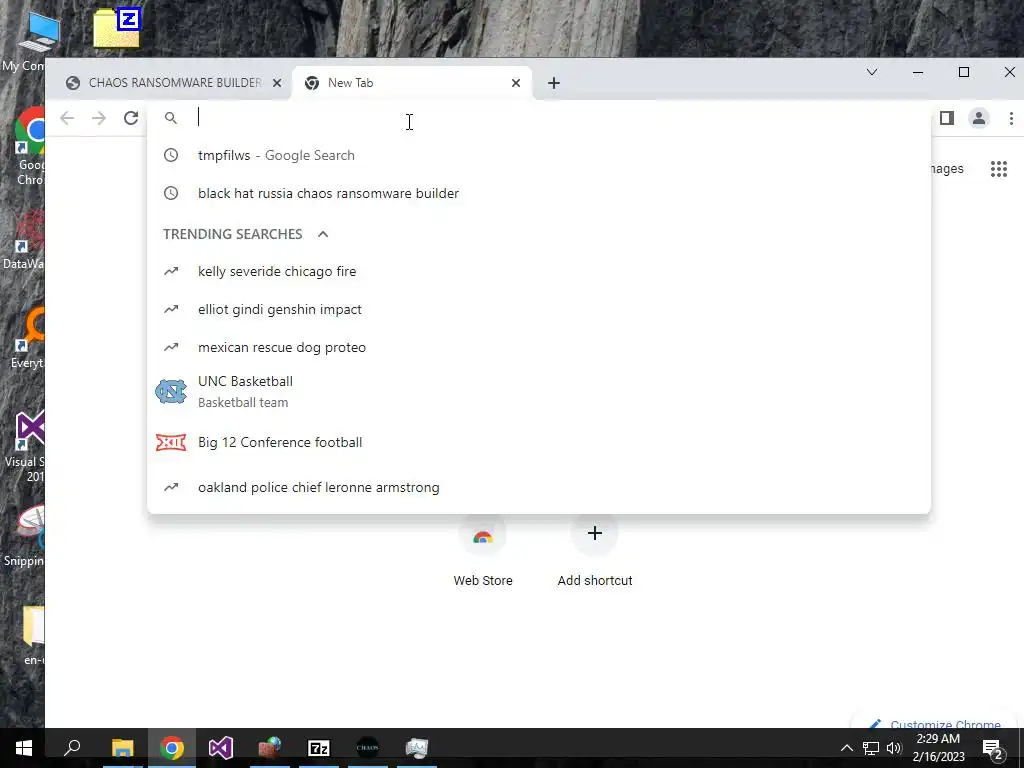Select the New Tab tab
The height and width of the screenshot is (768, 1024).
click(x=411, y=83)
